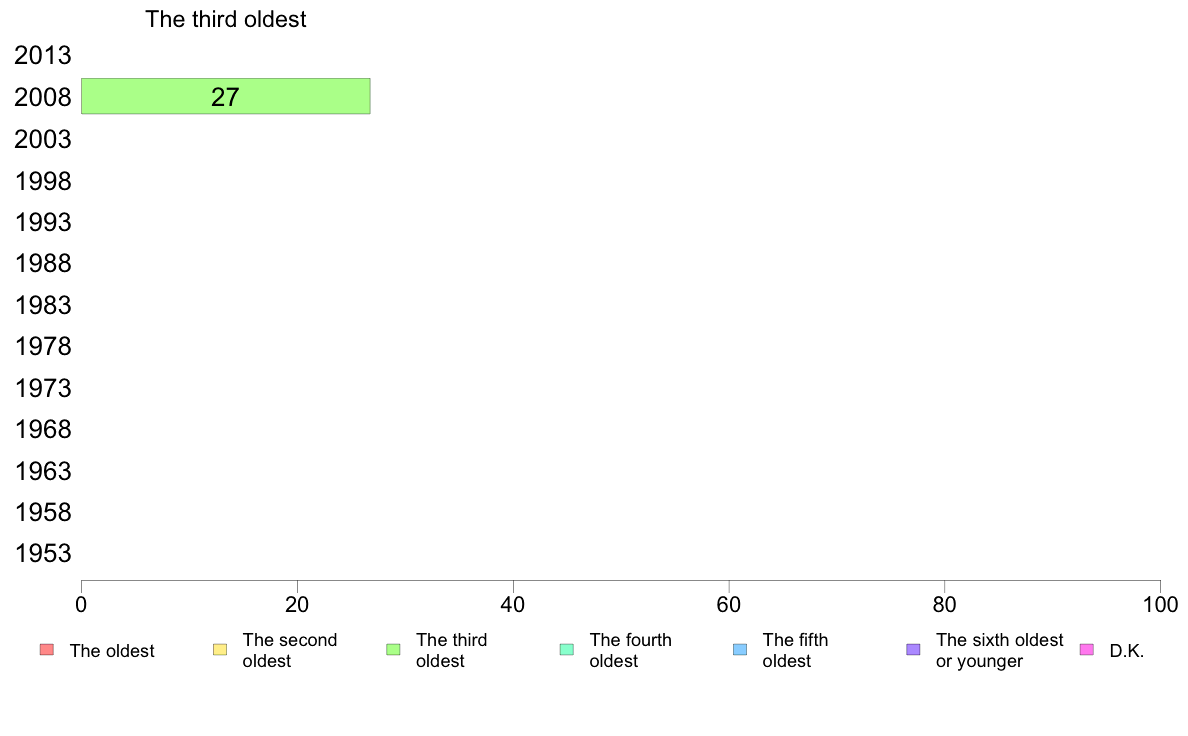Click the teal 'The fourth oldest' legend swatch
The image size is (1188, 736).
click(567, 650)
